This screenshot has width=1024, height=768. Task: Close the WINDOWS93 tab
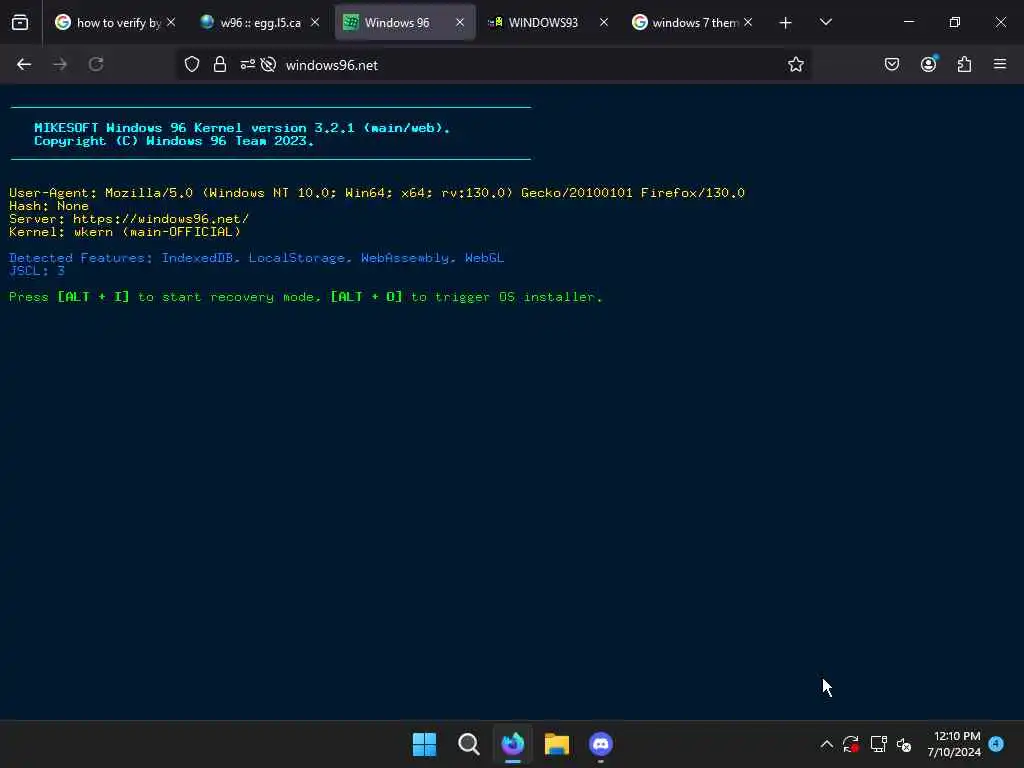click(x=604, y=23)
